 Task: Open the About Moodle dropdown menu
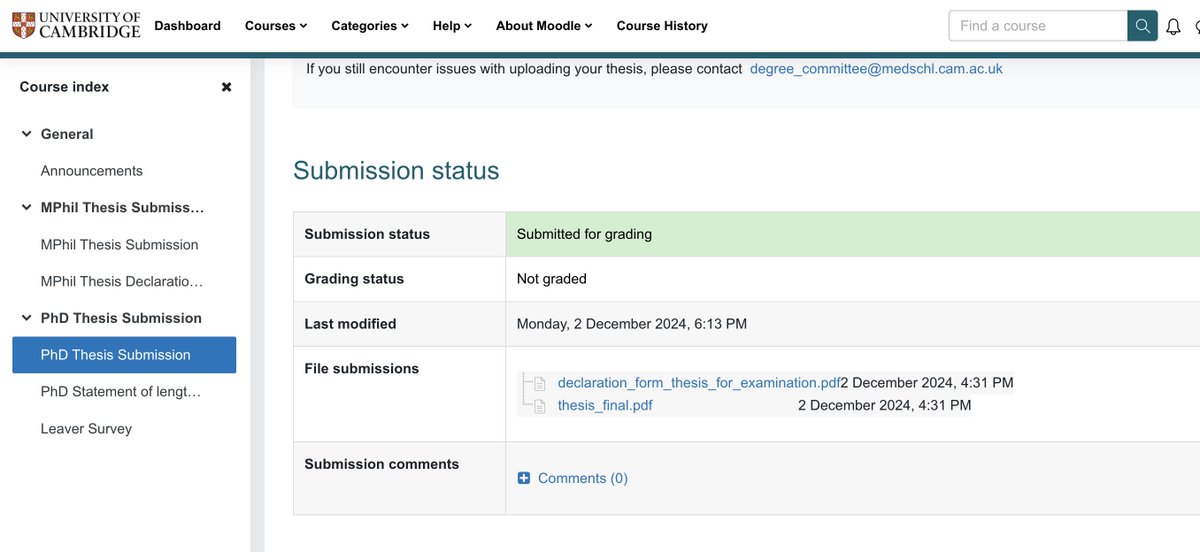544,26
